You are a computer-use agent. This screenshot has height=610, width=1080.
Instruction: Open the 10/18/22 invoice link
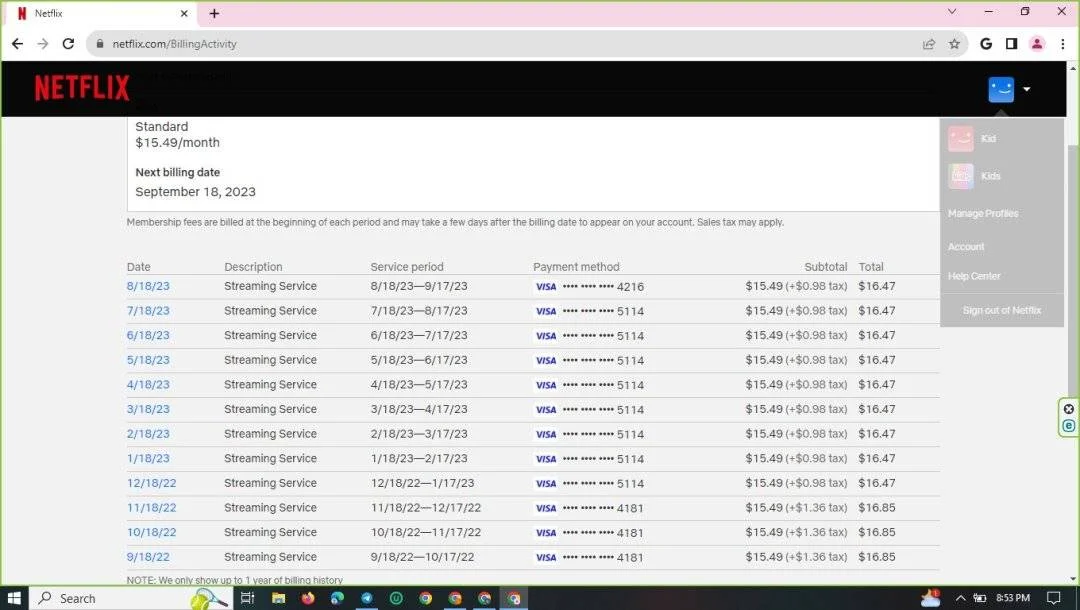[152, 532]
